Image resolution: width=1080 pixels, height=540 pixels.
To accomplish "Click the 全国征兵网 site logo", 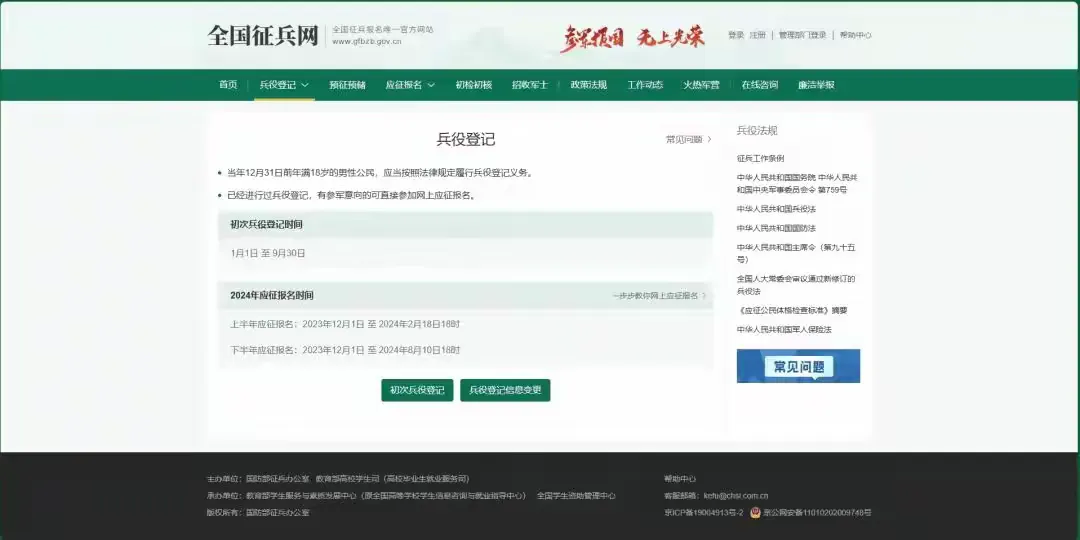I will click(x=263, y=35).
